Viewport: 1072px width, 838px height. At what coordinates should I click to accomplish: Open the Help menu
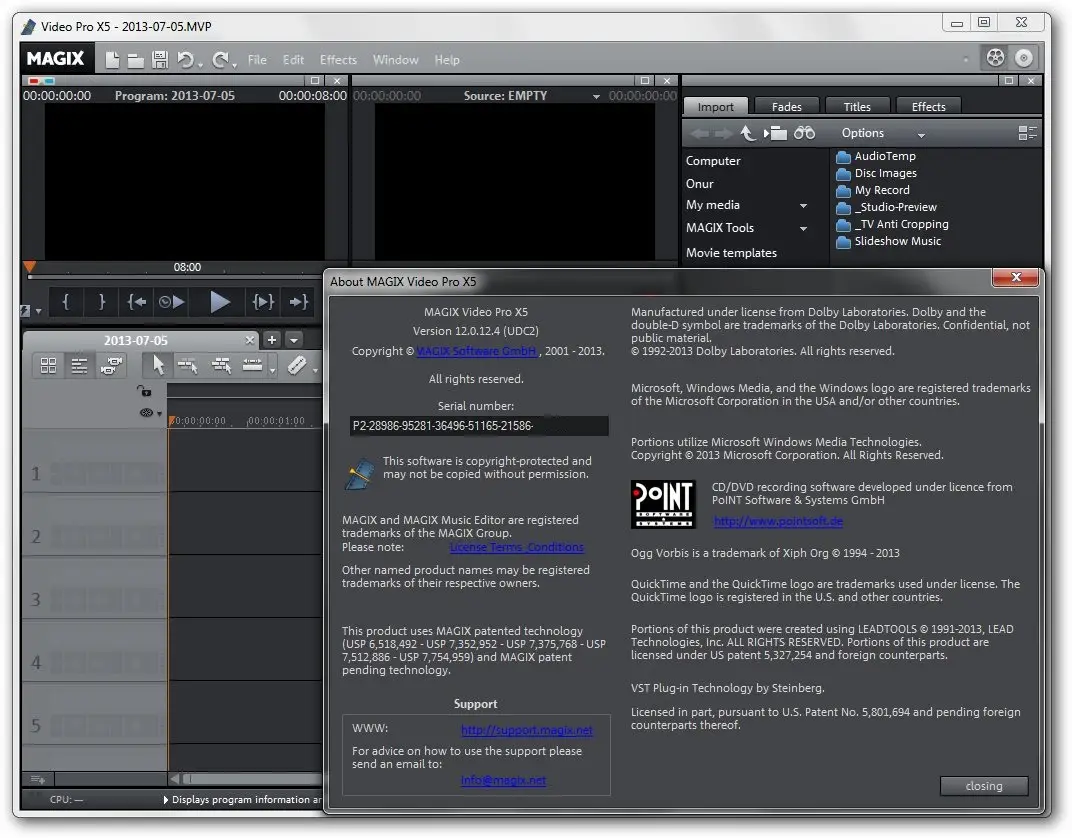[x=447, y=60]
